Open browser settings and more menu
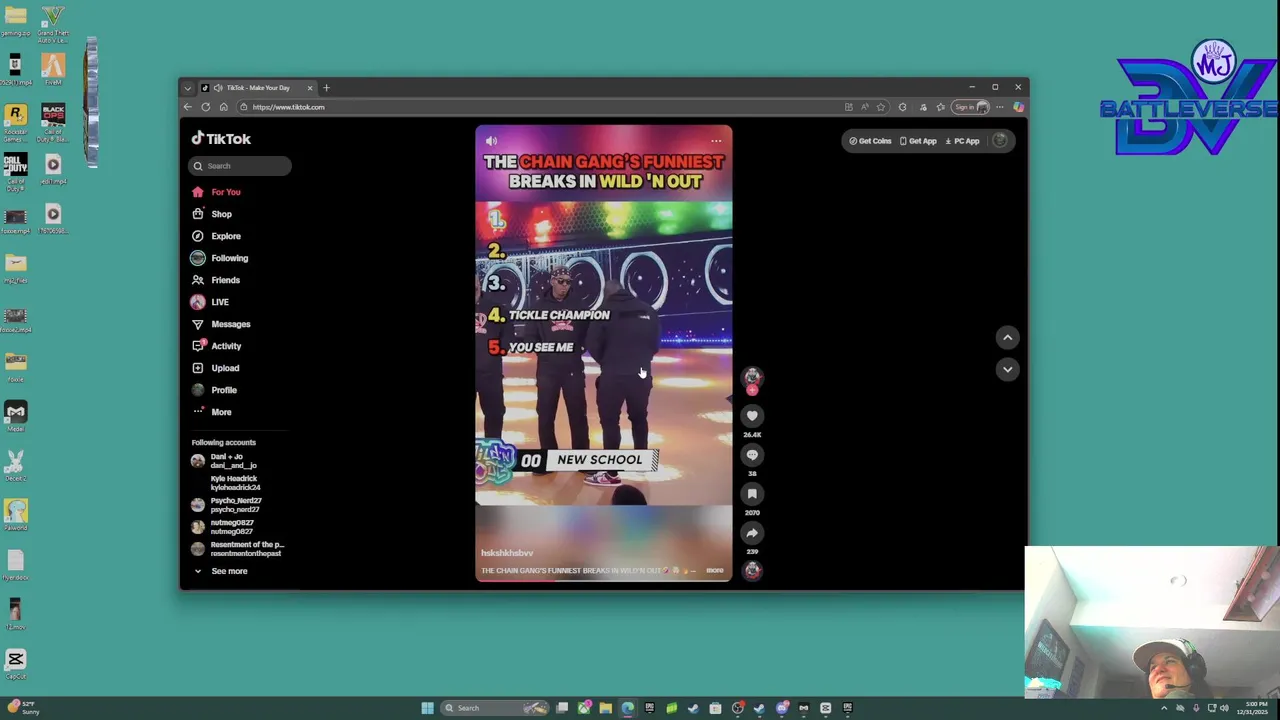1280x720 pixels. pyautogui.click(x=999, y=107)
